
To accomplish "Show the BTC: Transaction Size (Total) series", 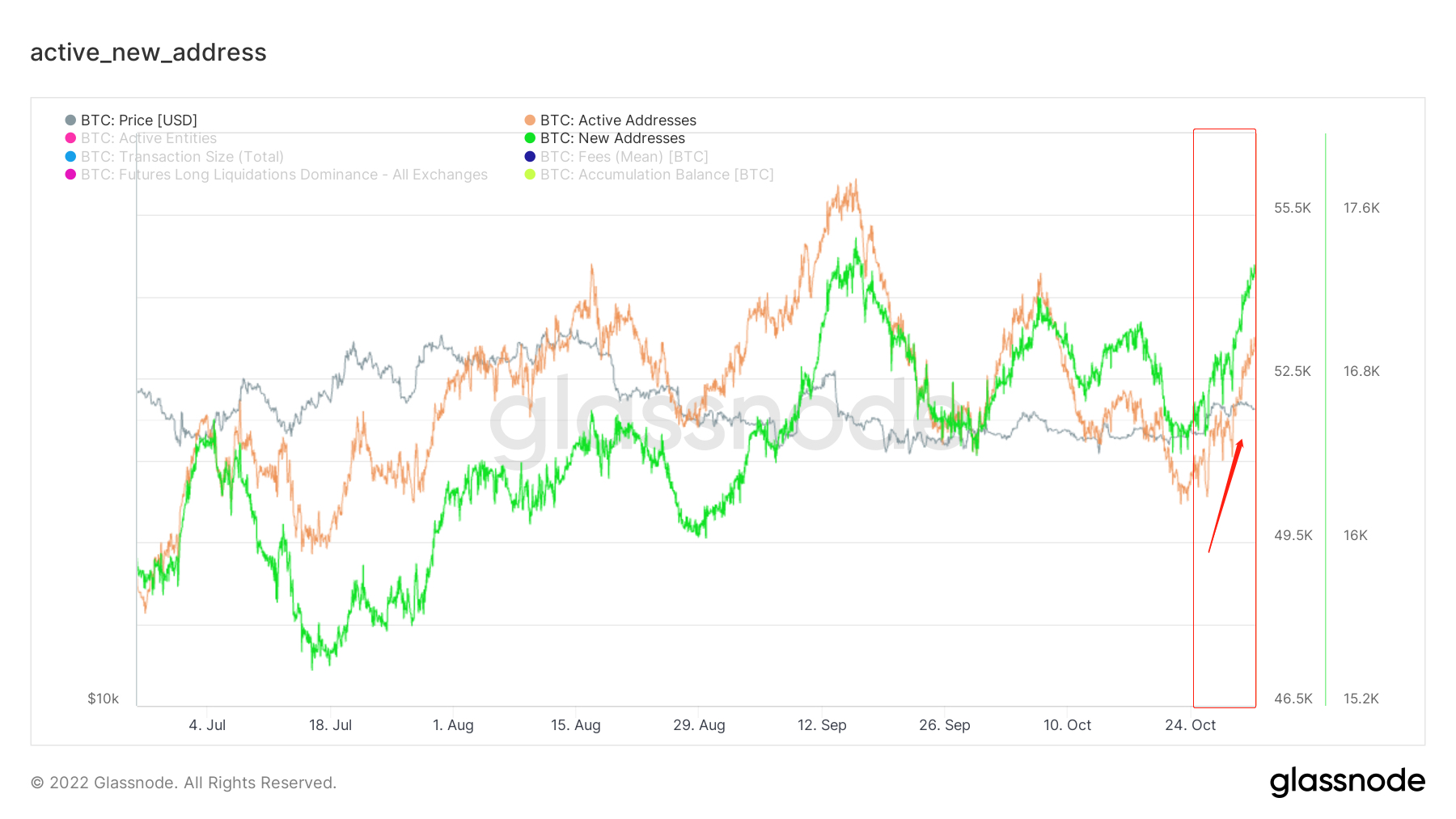I will (x=182, y=157).
